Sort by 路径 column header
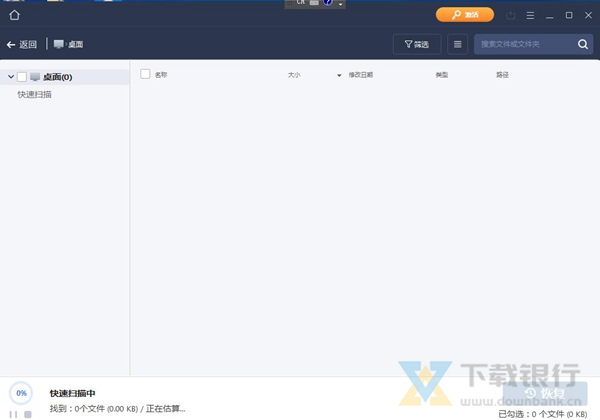600x420 pixels. 502,75
